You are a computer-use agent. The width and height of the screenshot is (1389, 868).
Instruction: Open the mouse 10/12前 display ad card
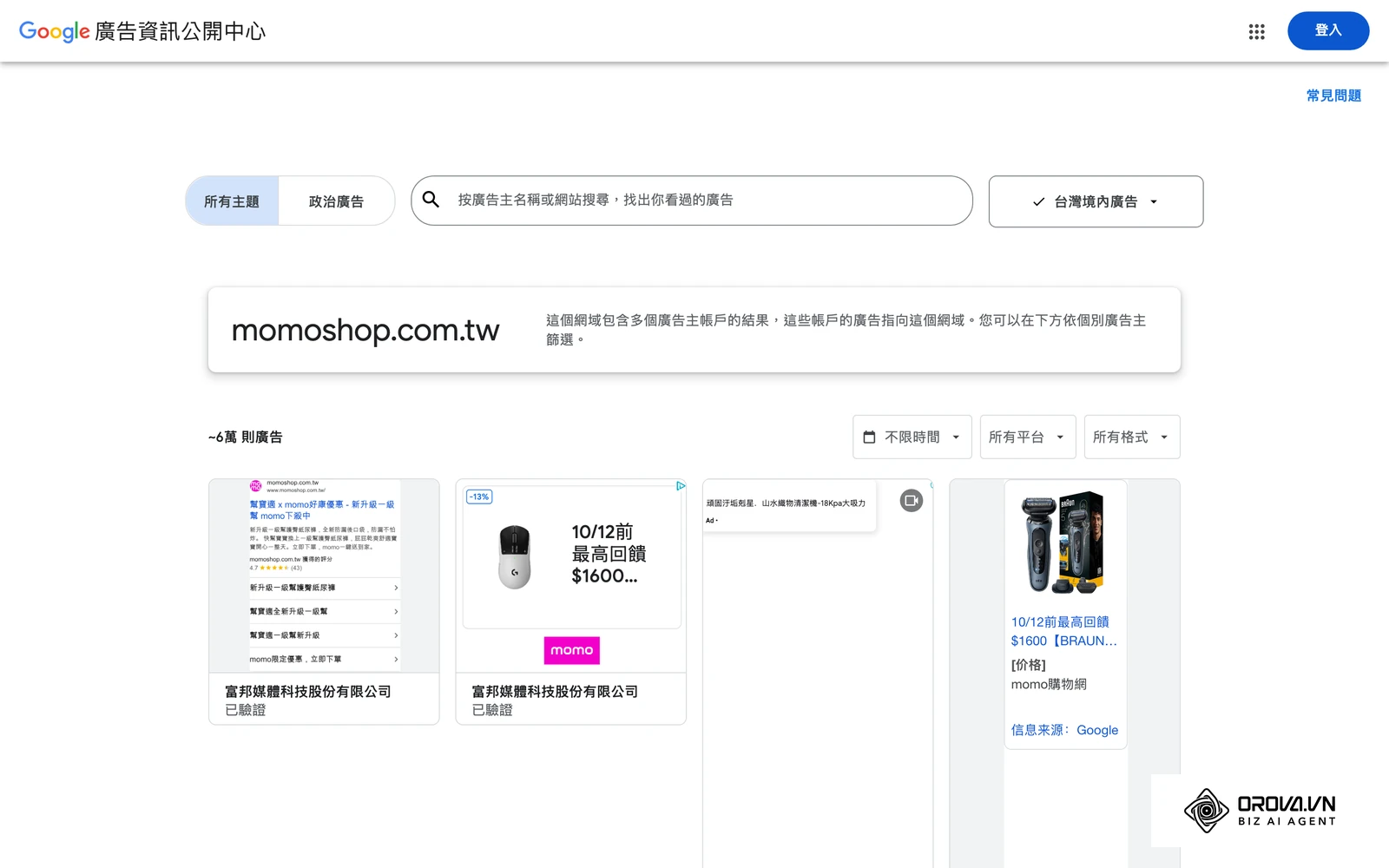(571, 575)
